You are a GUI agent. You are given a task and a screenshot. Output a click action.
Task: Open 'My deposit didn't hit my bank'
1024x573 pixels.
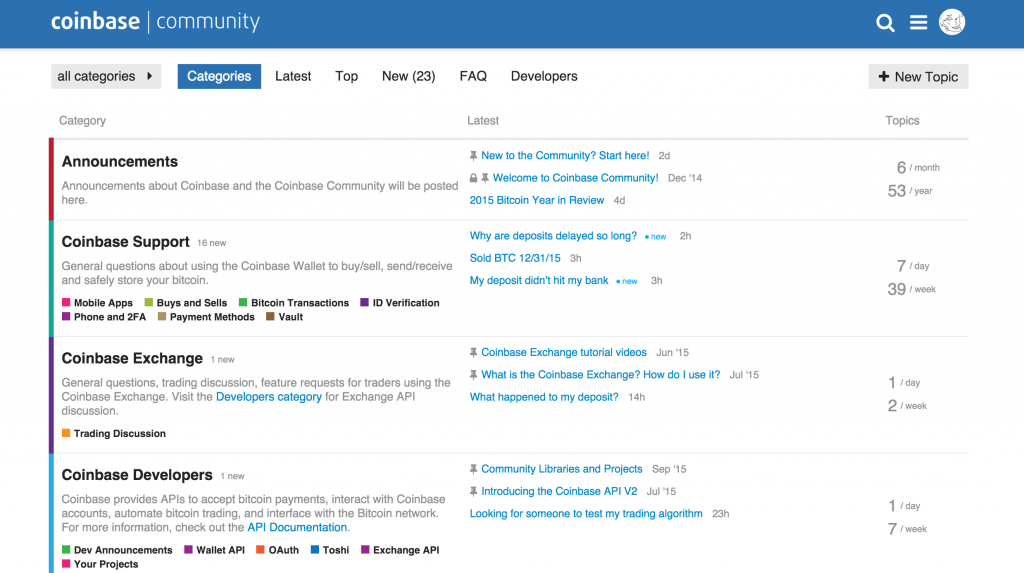(x=539, y=280)
